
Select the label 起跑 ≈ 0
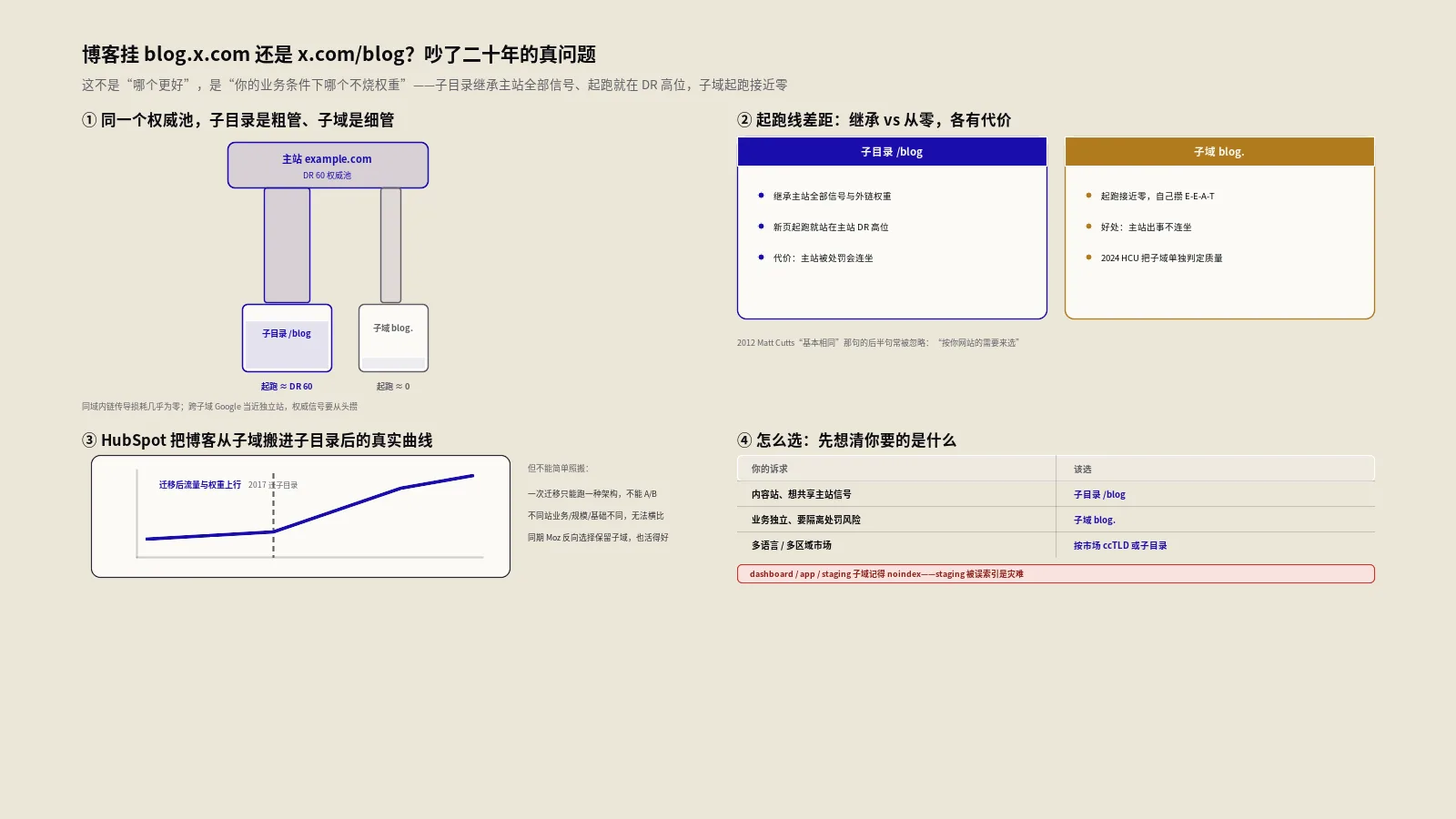pyautogui.click(x=393, y=387)
